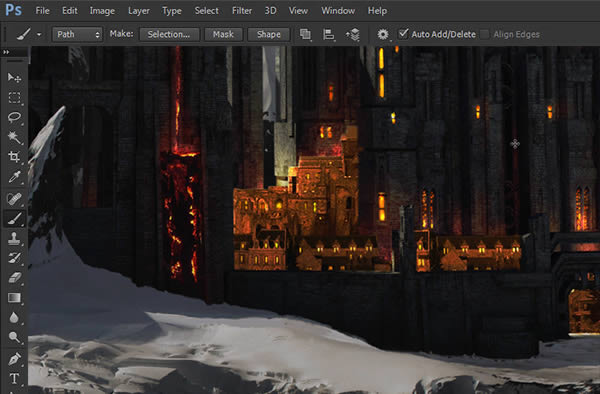The image size is (600, 394).
Task: Select the Gradient tool
Action: [14, 297]
